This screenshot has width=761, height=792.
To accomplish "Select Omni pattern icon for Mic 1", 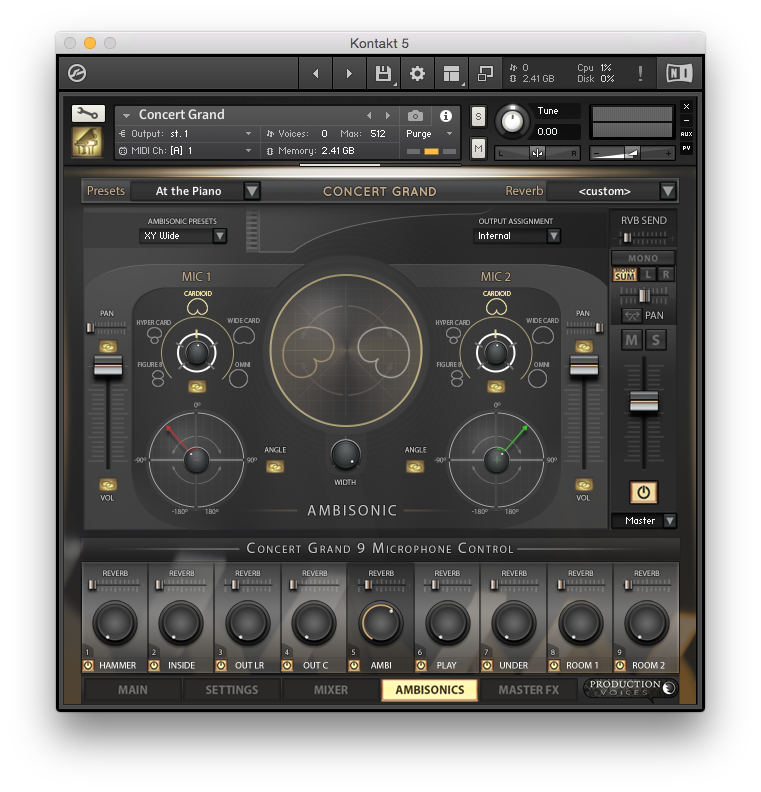I will 238,379.
